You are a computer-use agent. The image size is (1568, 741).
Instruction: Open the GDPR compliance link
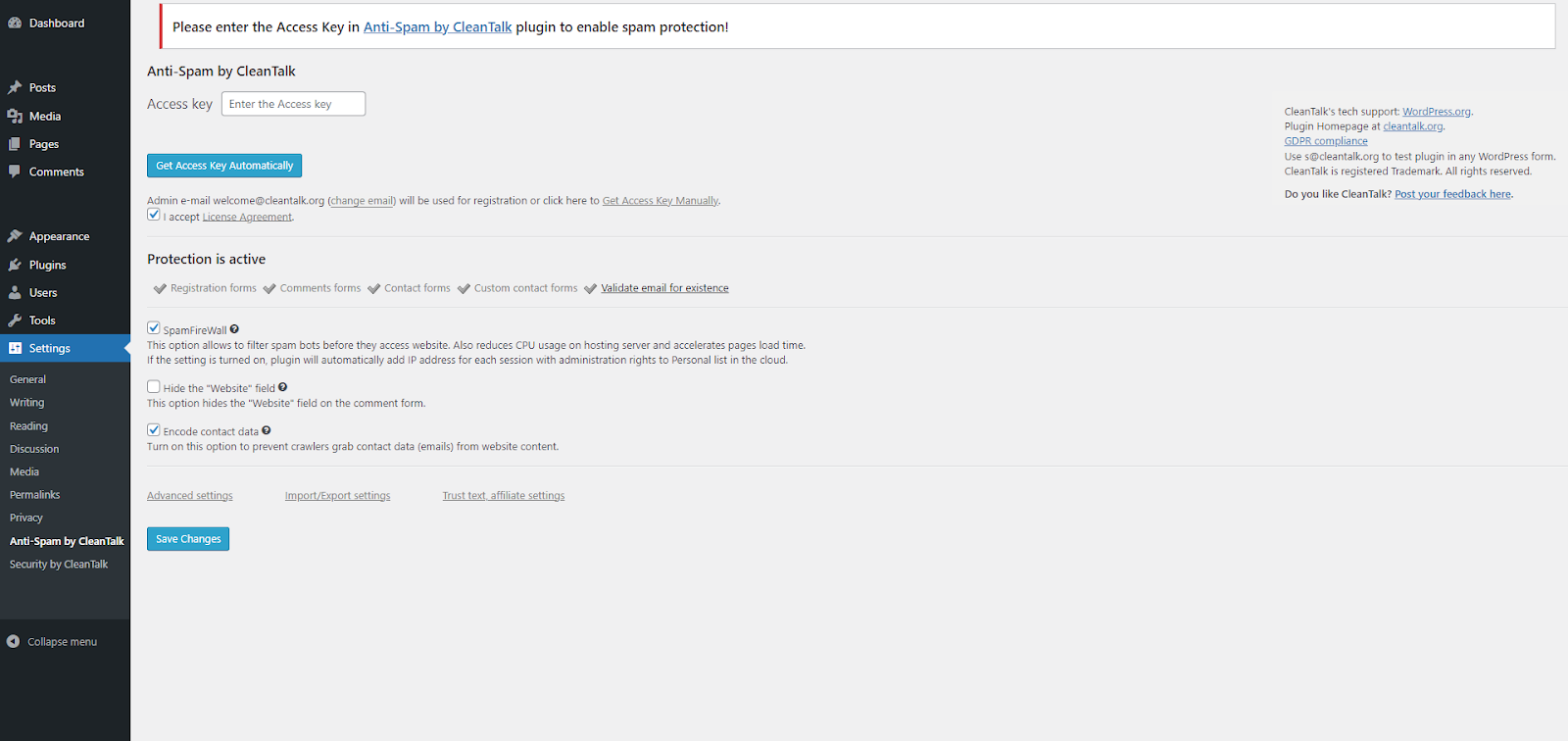1326,141
